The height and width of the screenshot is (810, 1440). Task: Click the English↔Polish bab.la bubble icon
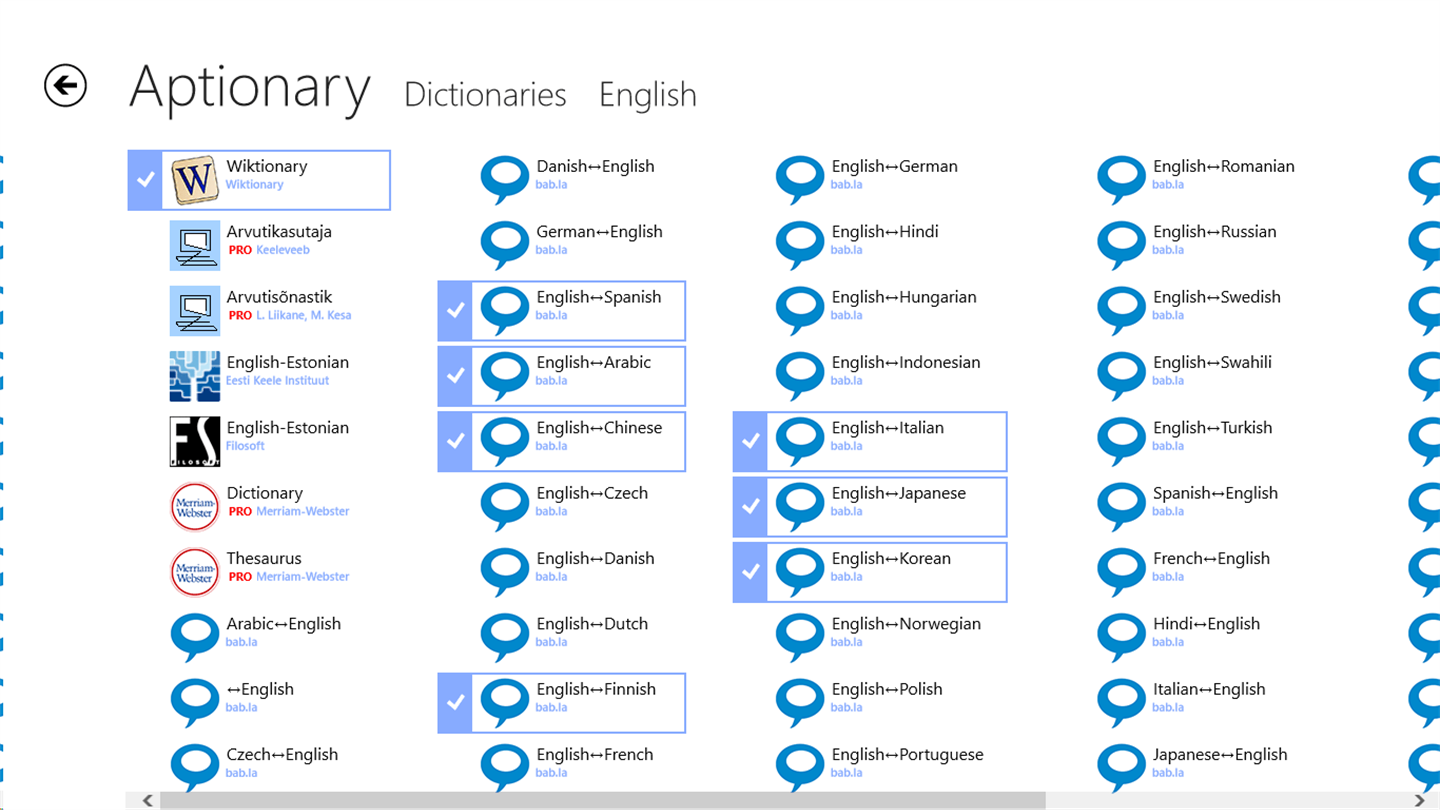click(800, 703)
